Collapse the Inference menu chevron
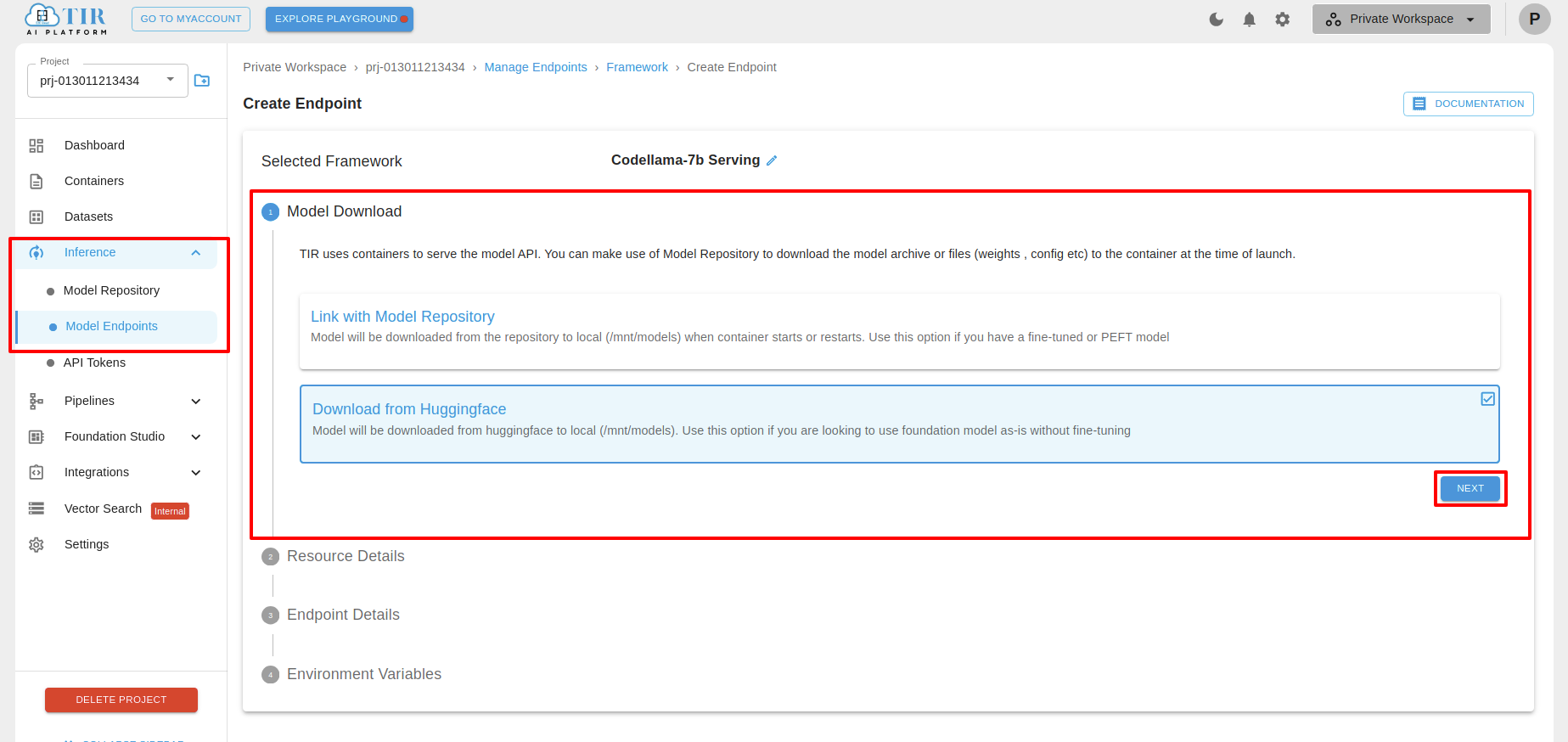This screenshot has width=1568, height=742. coord(196,253)
